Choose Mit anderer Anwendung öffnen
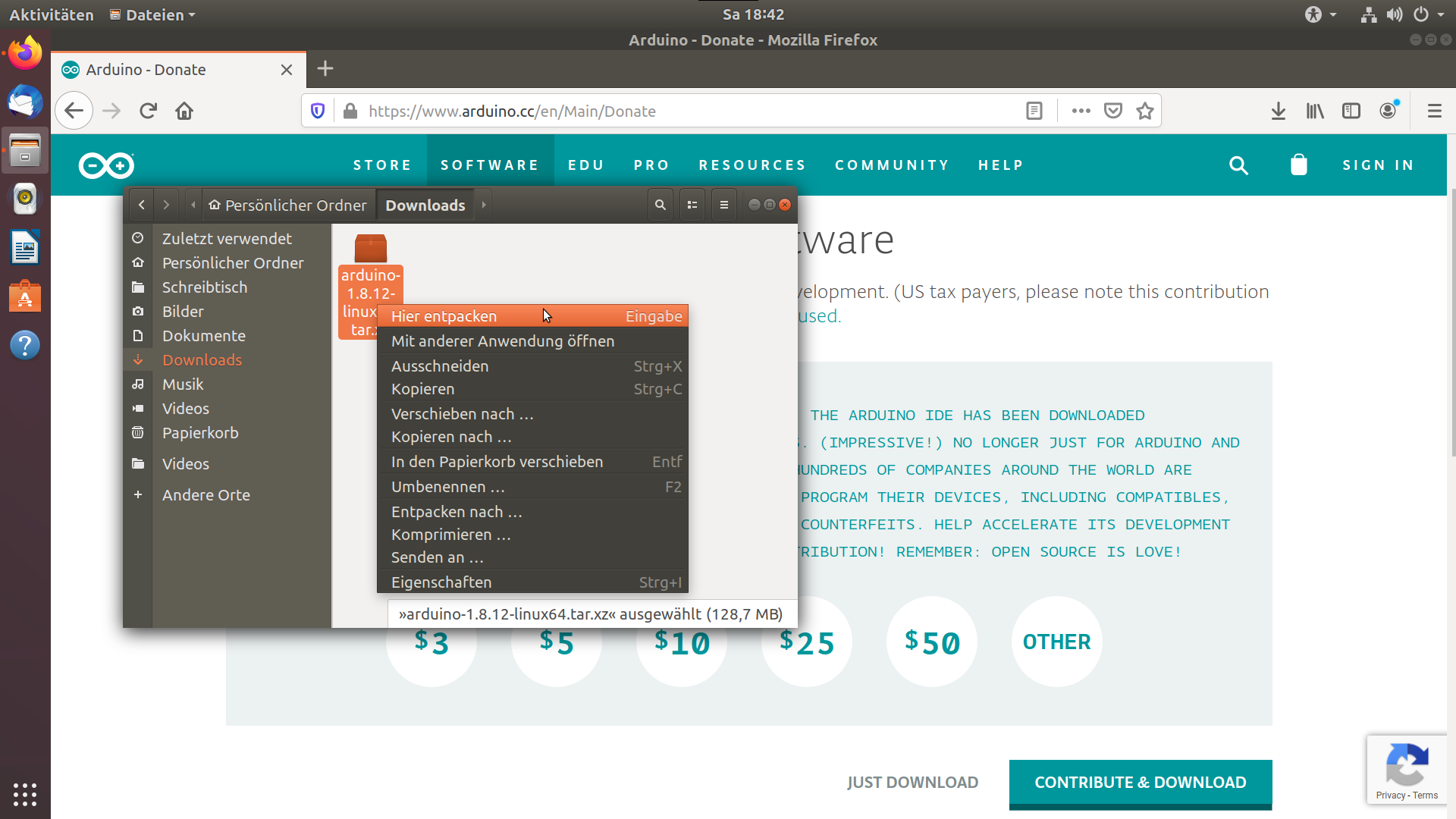 pyautogui.click(x=533, y=341)
